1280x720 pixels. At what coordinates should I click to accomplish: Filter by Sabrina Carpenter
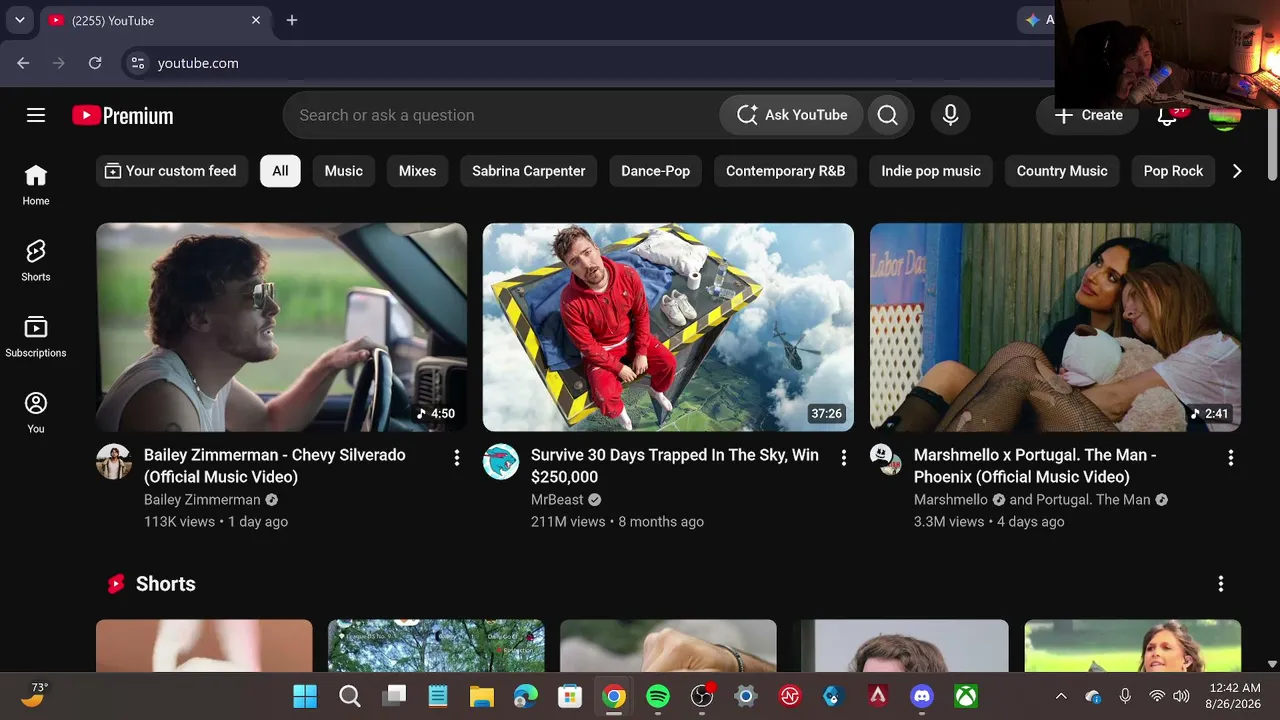(529, 171)
